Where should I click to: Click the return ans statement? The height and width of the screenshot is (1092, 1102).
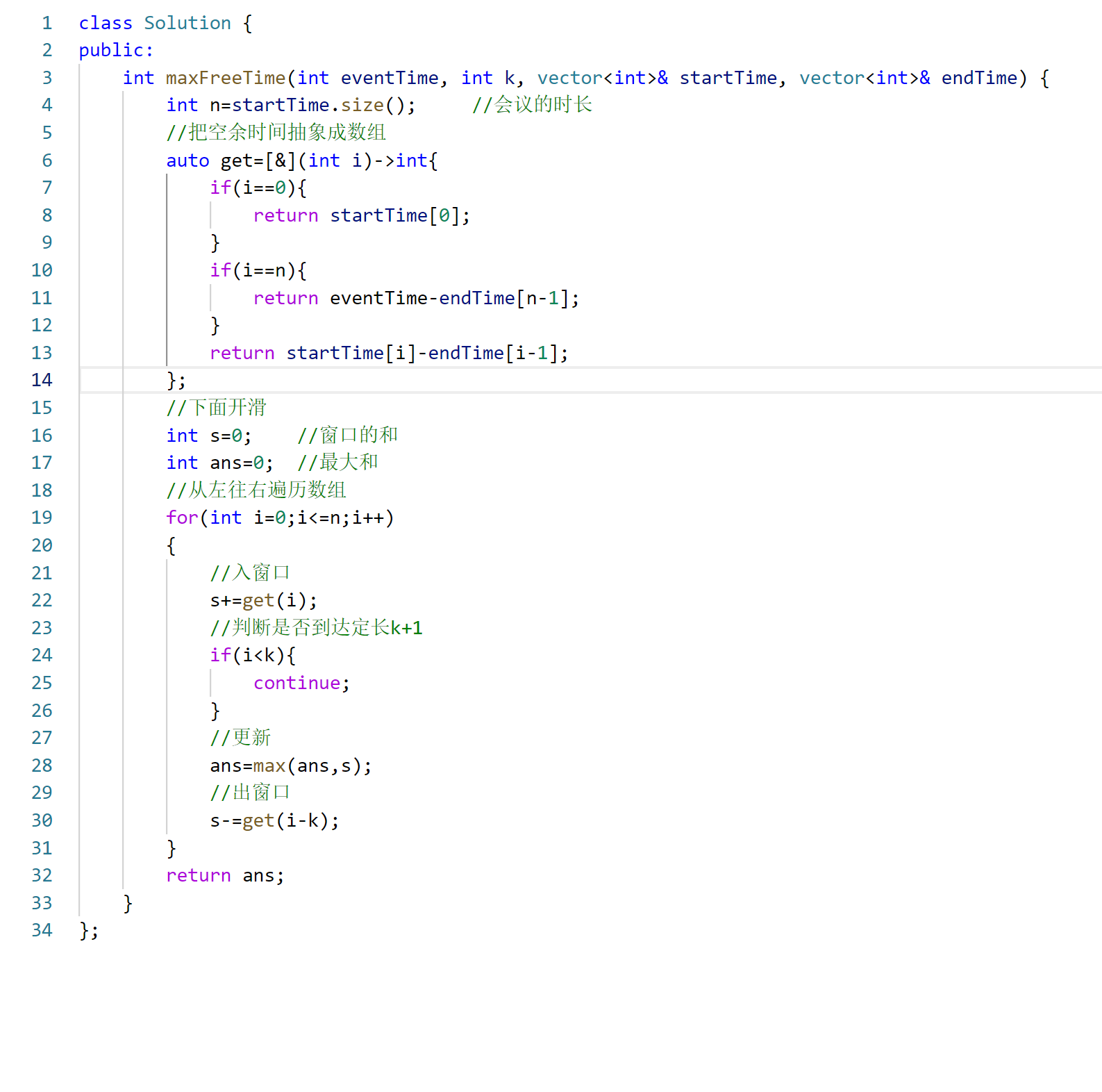pos(225,875)
